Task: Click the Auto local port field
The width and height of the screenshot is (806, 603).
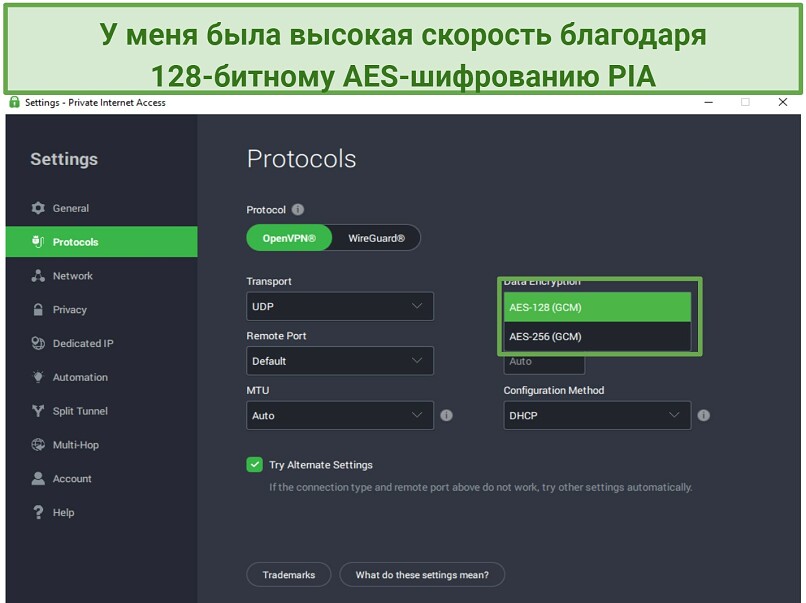Action: tap(544, 362)
